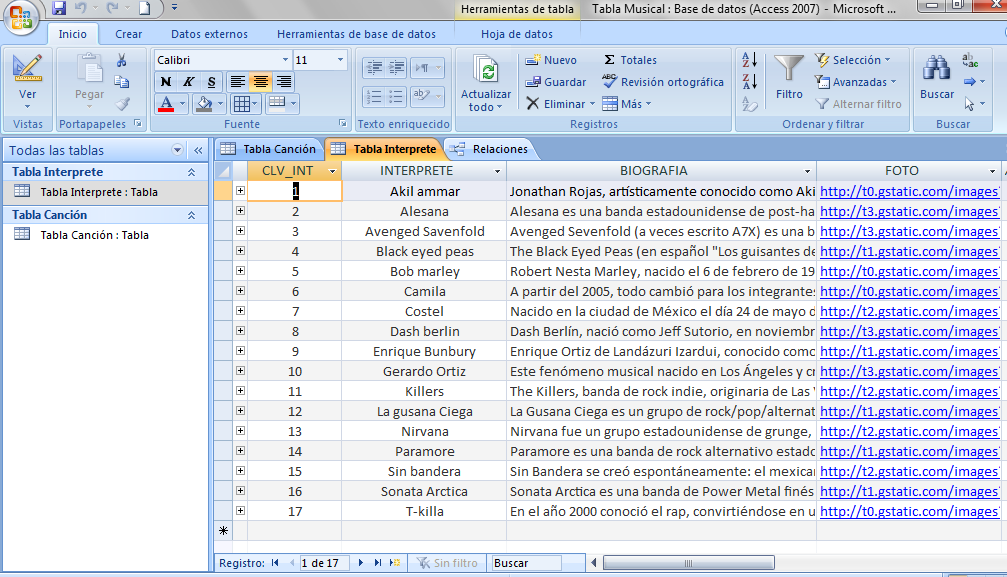Click the new blank record navigation icon
Viewport: 1007px width, 577px height.
[x=395, y=563]
